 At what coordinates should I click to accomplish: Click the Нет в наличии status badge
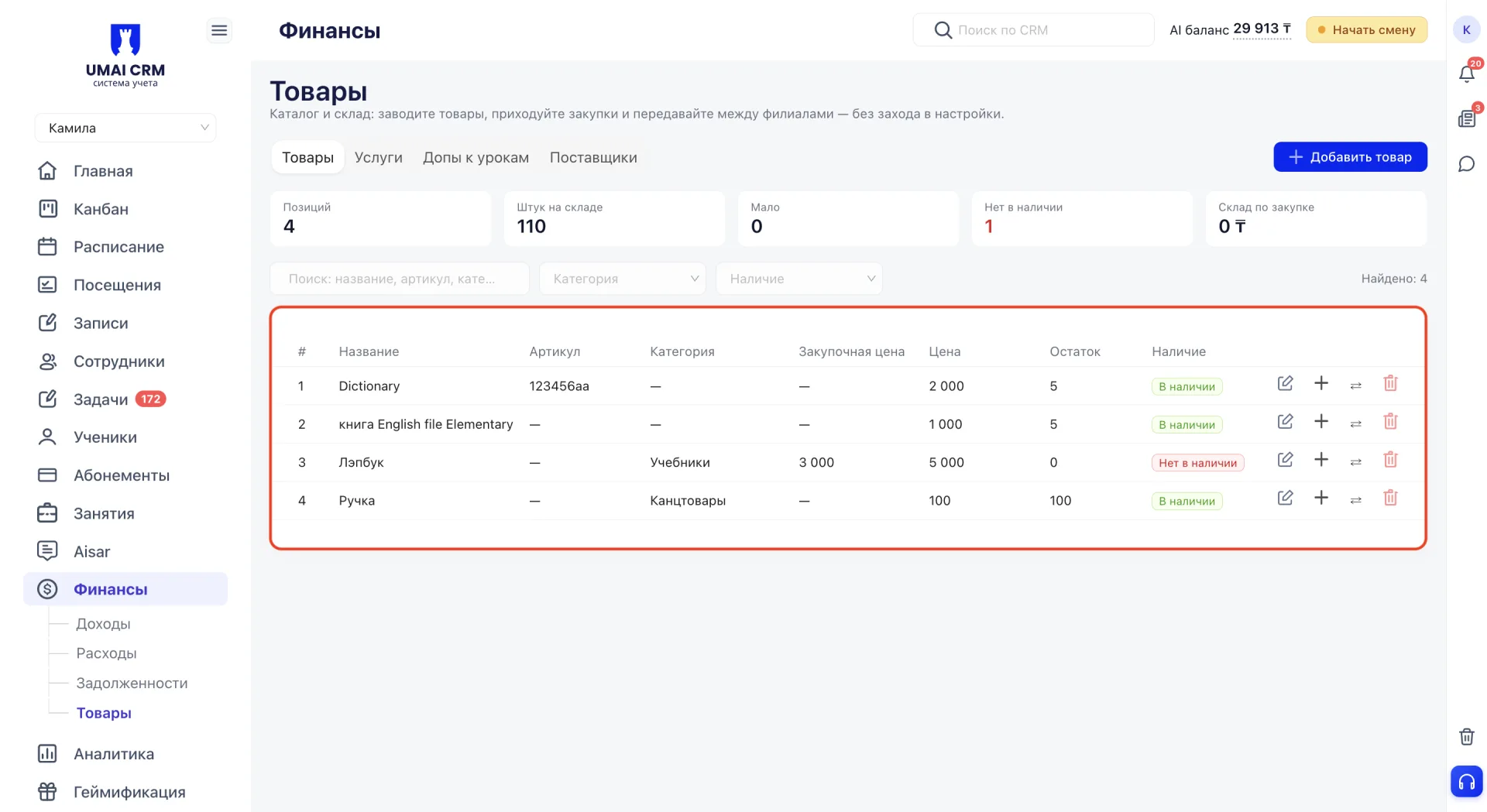tap(1197, 463)
